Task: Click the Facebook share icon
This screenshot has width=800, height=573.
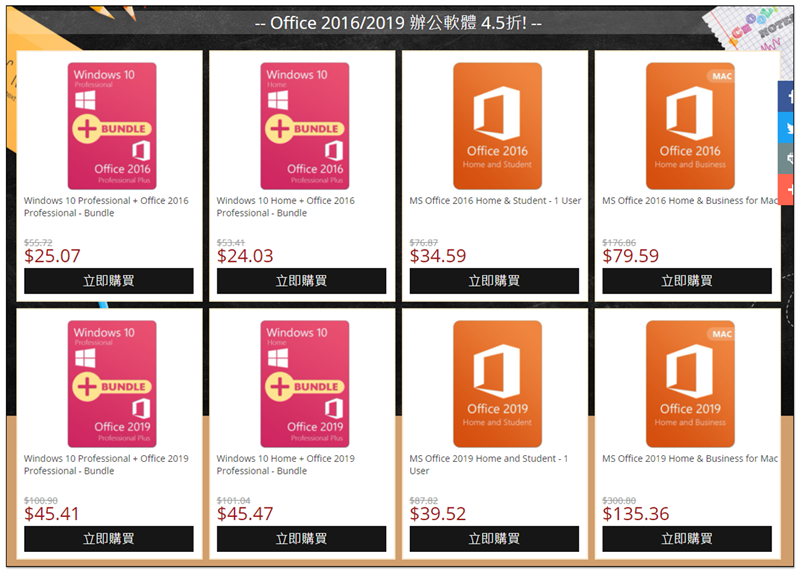Action: pos(786,96)
